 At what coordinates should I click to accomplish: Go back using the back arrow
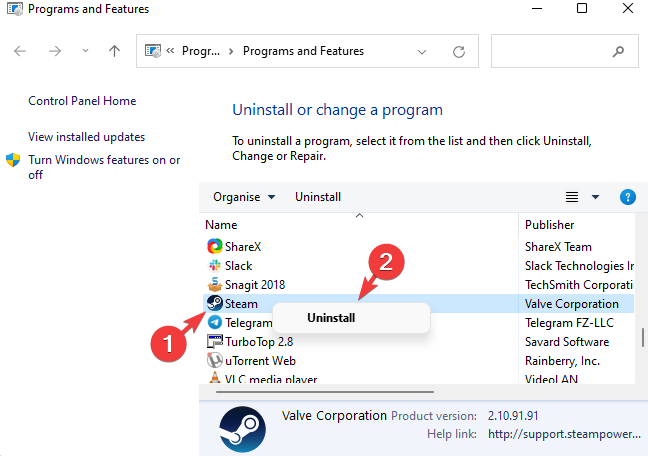20,51
